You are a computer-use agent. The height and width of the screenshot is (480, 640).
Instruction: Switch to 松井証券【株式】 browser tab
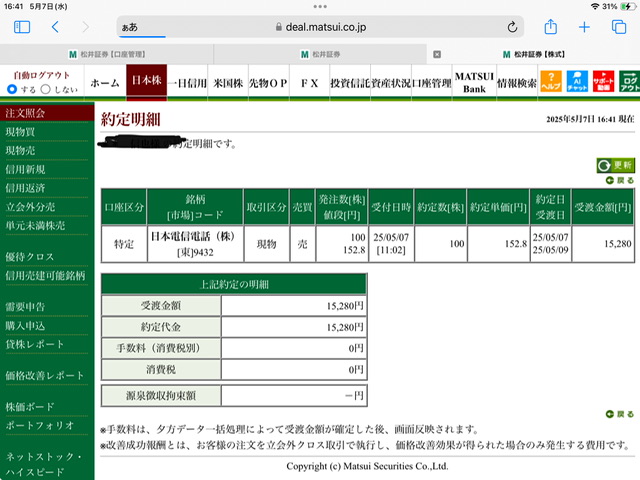coord(533,54)
